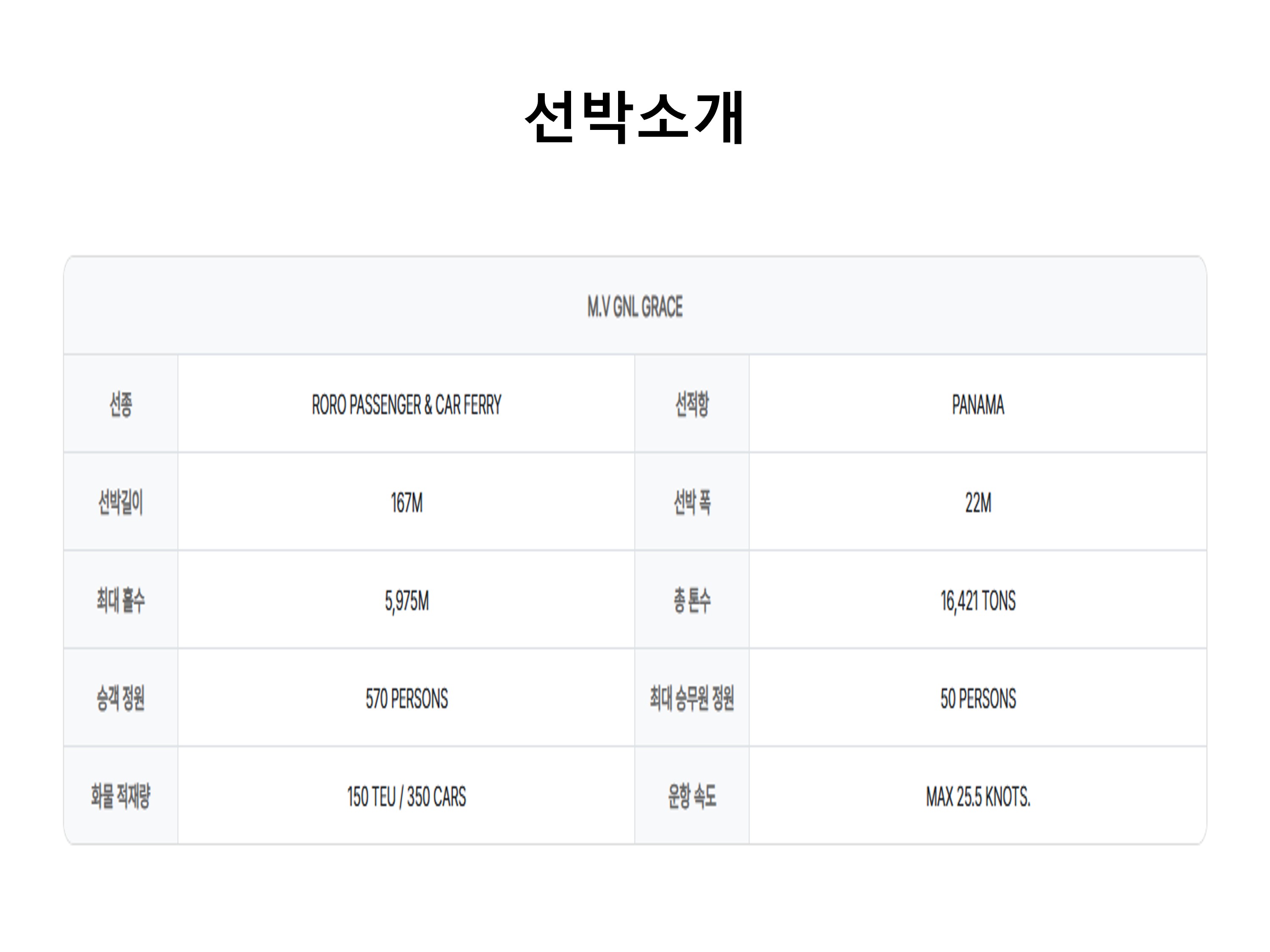The image size is (1270, 952).
Task: Select the 선적항 label cell
Action: click(692, 405)
